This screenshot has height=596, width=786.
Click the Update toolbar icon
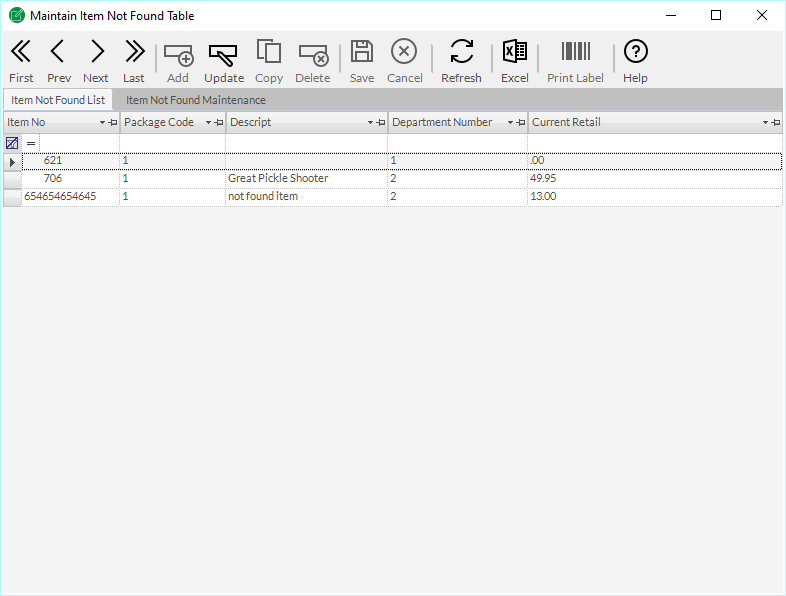point(223,60)
